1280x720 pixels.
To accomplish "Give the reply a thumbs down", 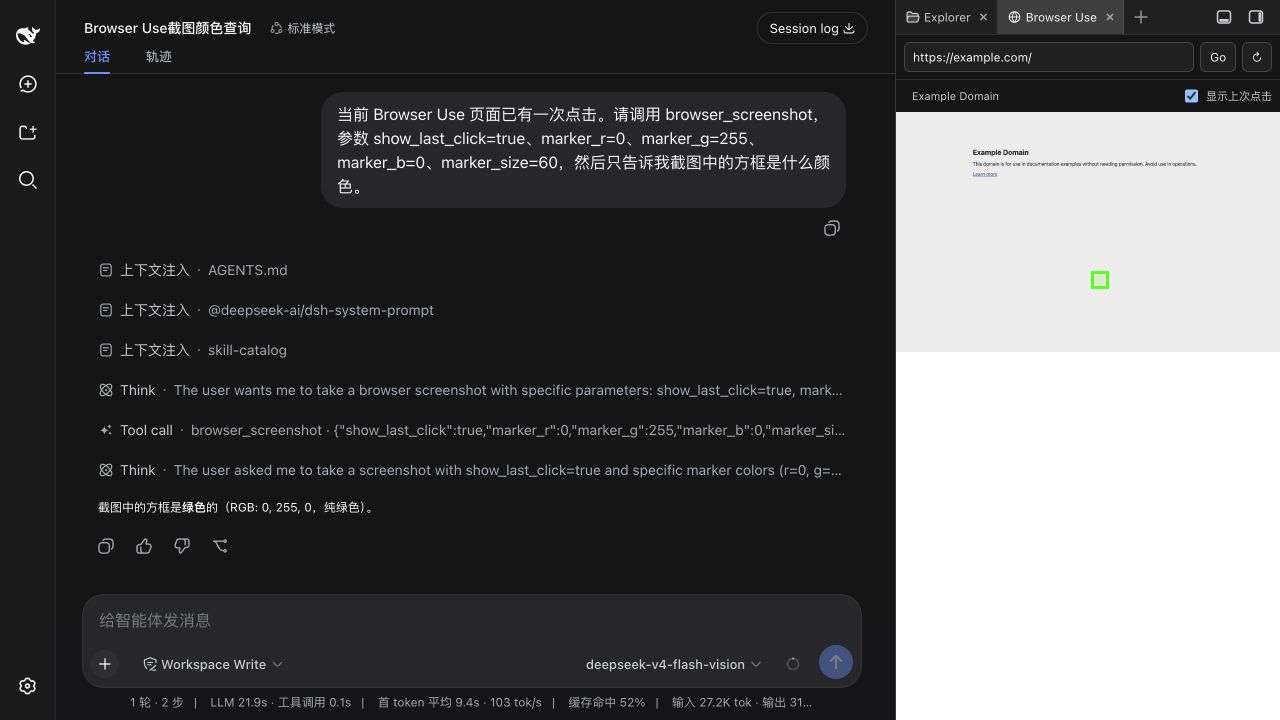I will click(182, 546).
